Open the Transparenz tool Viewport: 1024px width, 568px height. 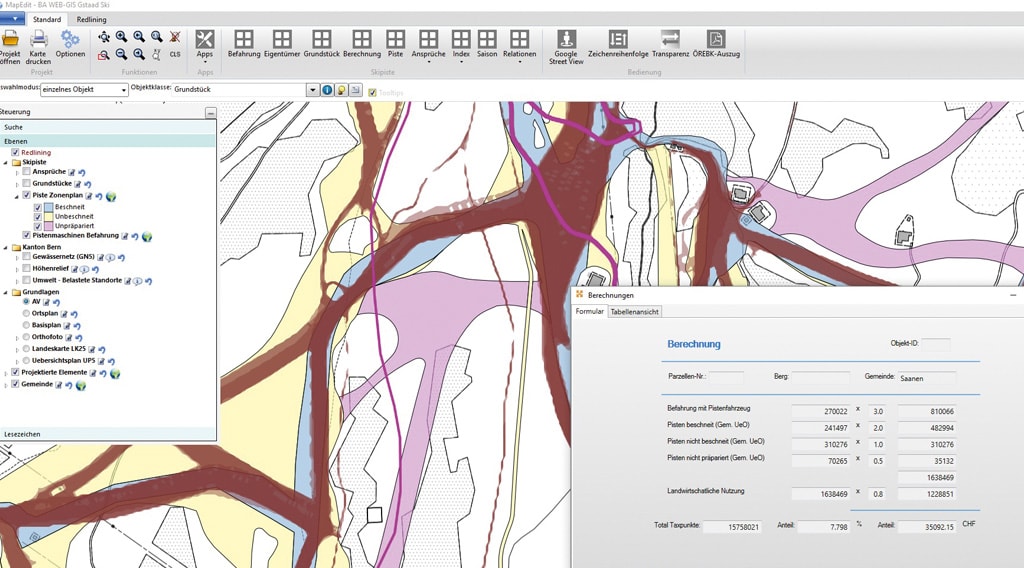click(670, 40)
